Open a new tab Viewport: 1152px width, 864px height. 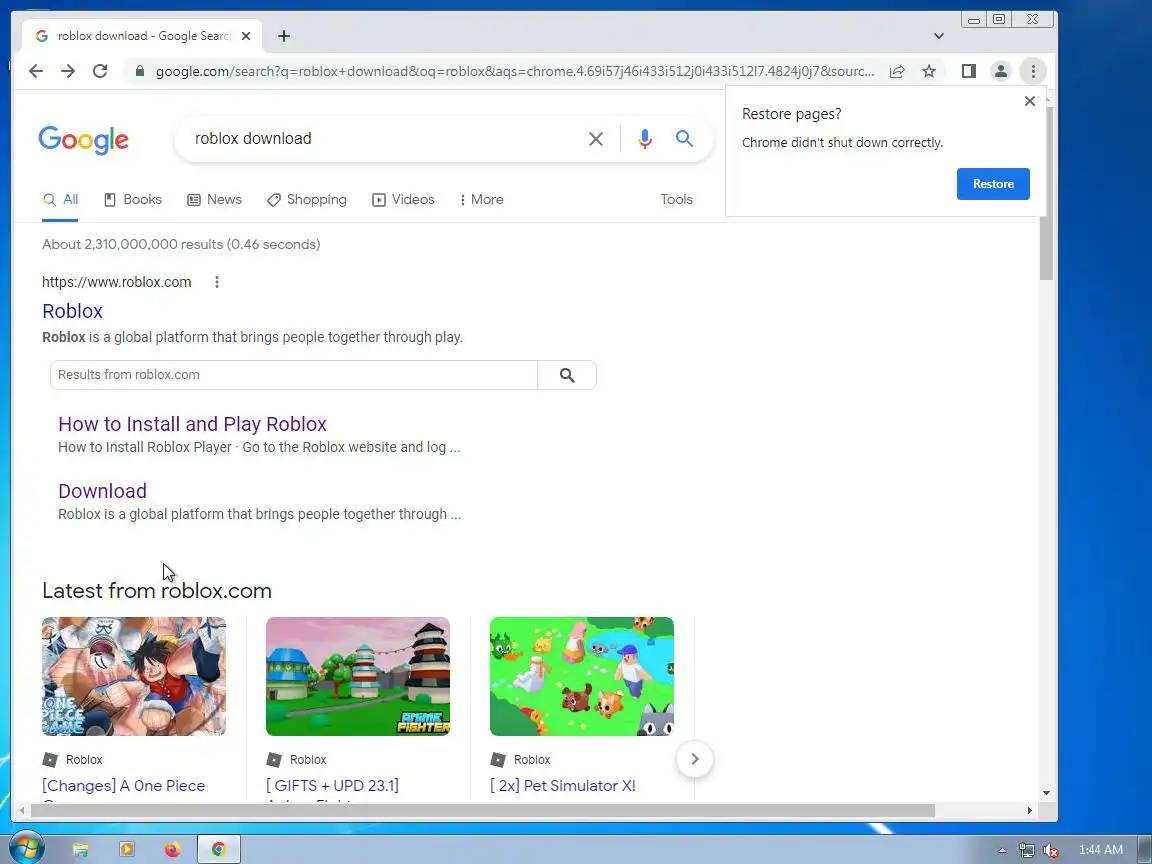pyautogui.click(x=284, y=36)
